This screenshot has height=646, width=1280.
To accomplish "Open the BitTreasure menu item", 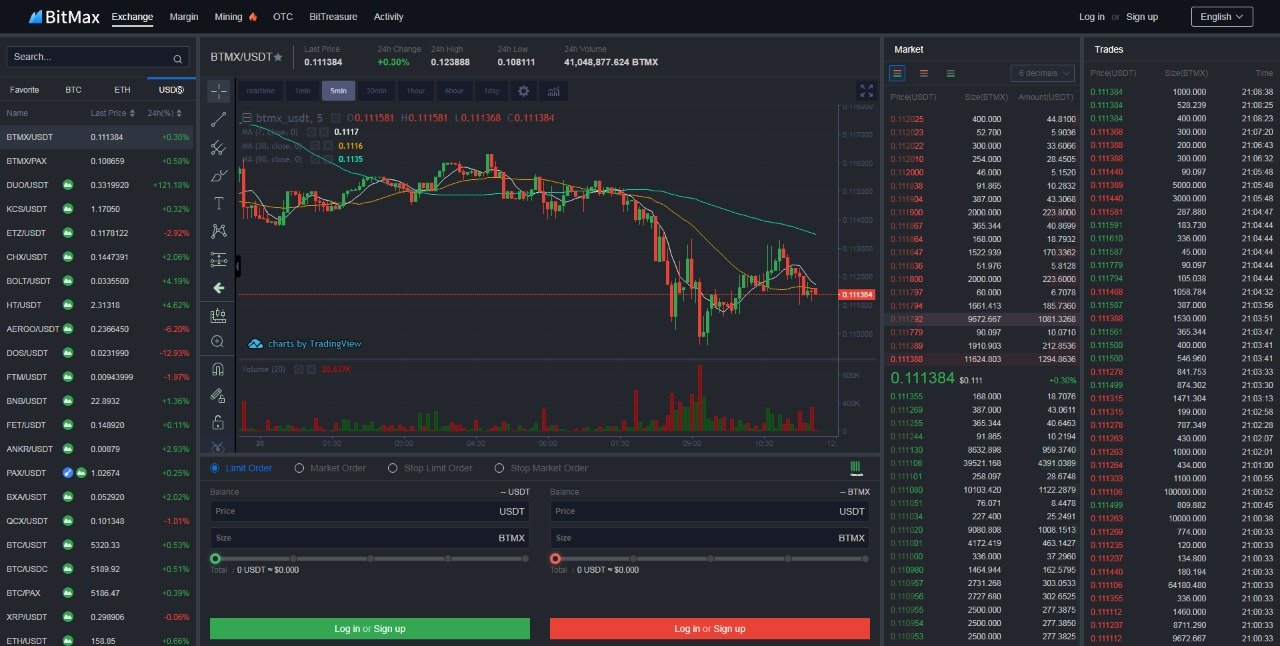I will pos(333,17).
